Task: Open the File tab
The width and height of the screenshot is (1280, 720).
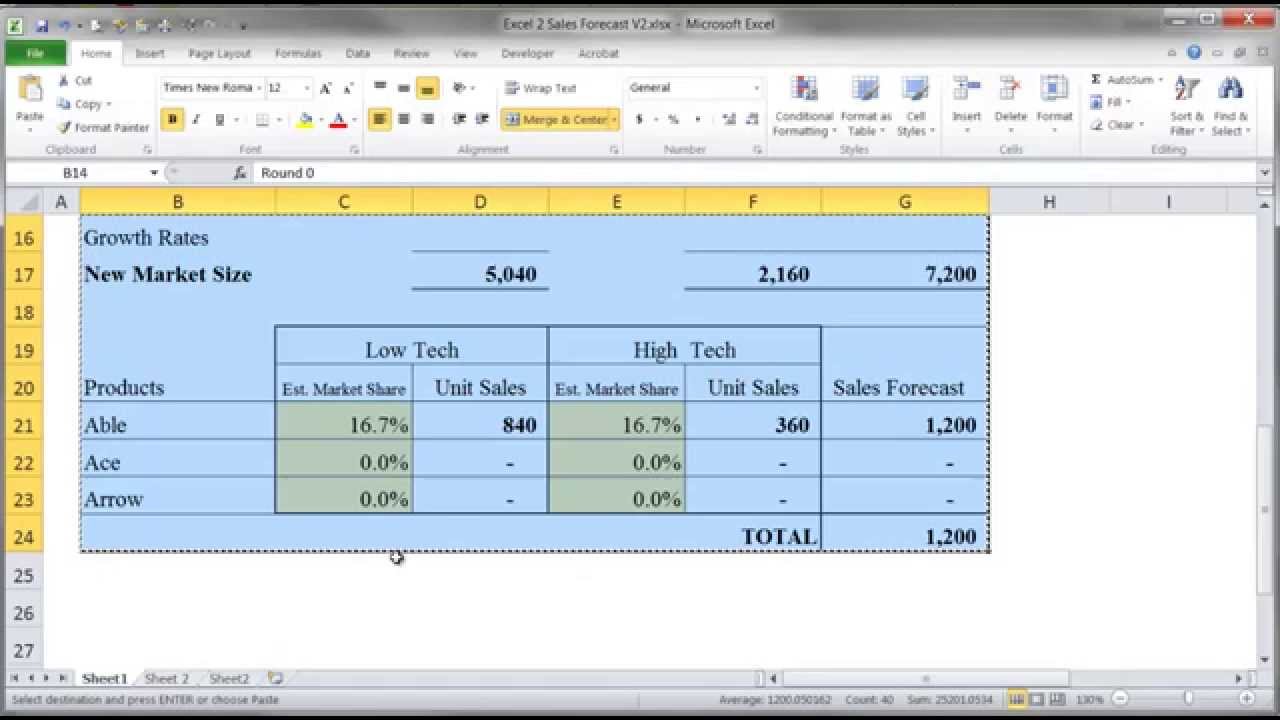Action: (35, 53)
